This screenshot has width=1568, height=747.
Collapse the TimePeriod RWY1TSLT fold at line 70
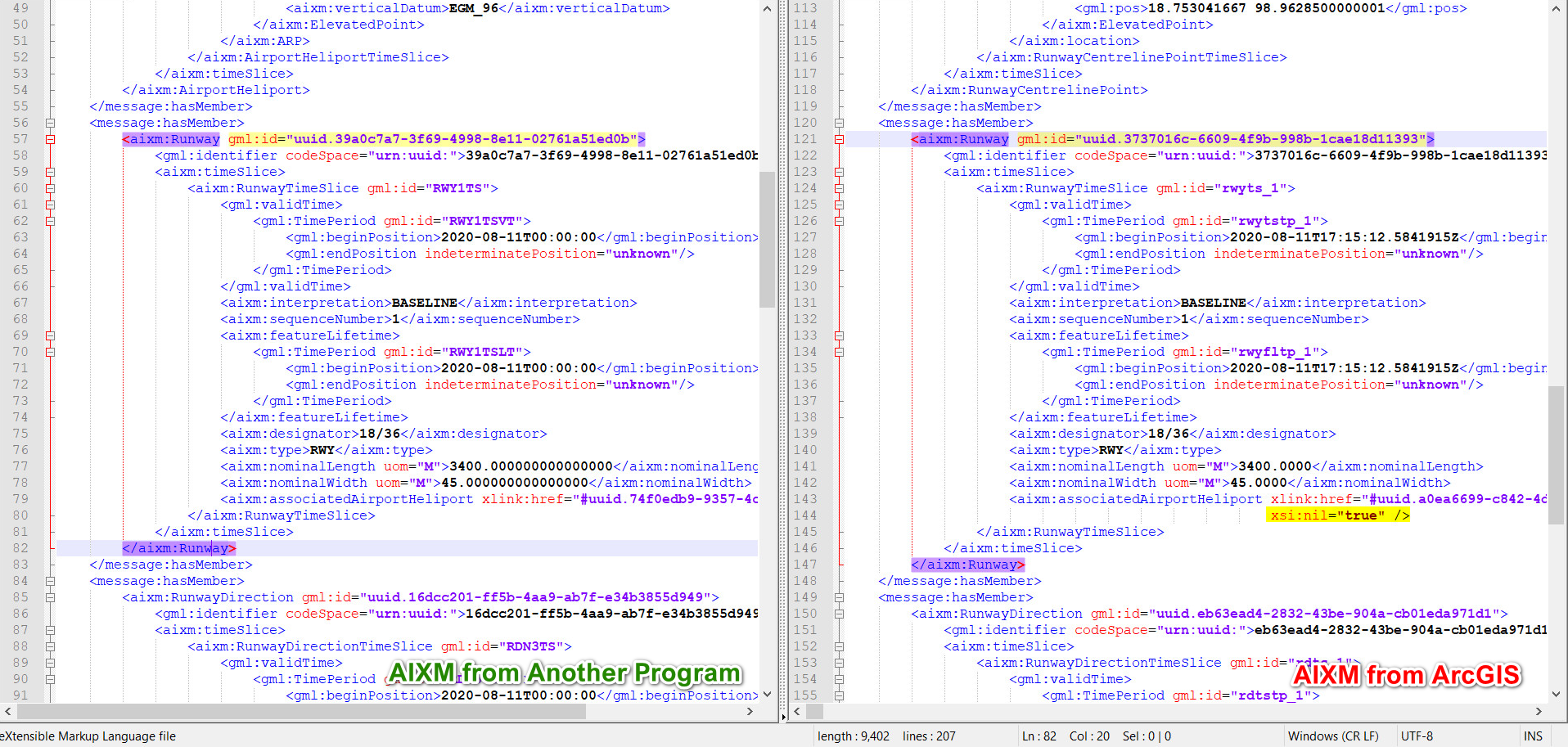pyautogui.click(x=50, y=352)
